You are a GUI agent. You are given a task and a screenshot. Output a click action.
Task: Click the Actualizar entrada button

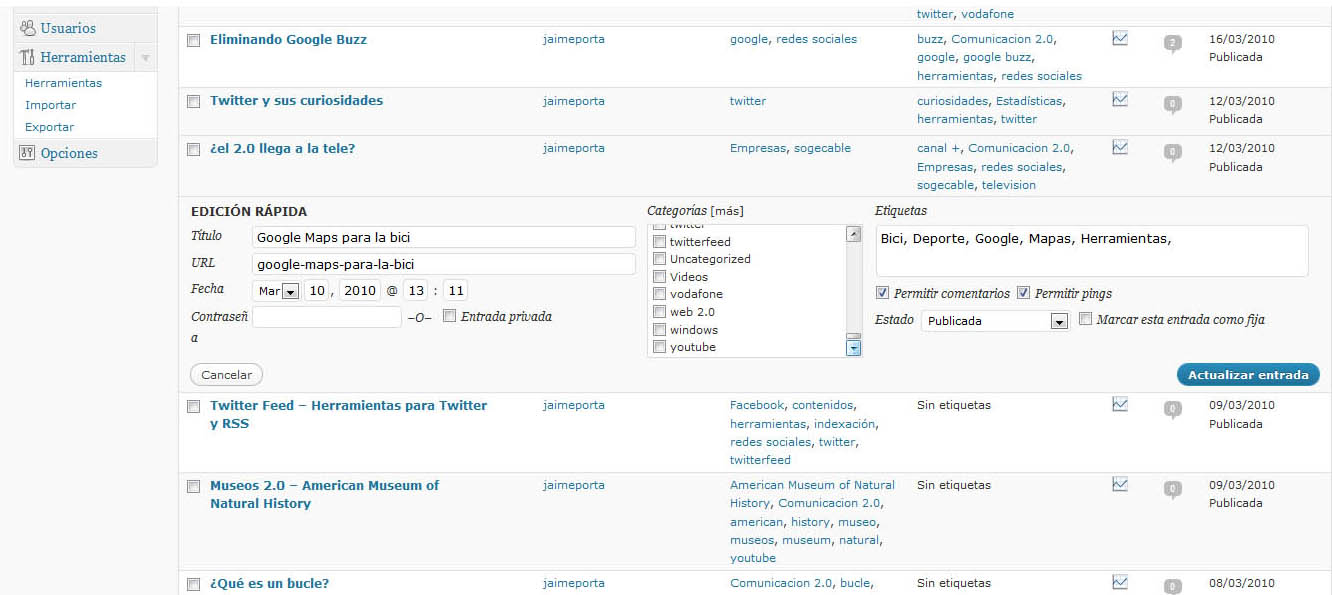[1247, 375]
